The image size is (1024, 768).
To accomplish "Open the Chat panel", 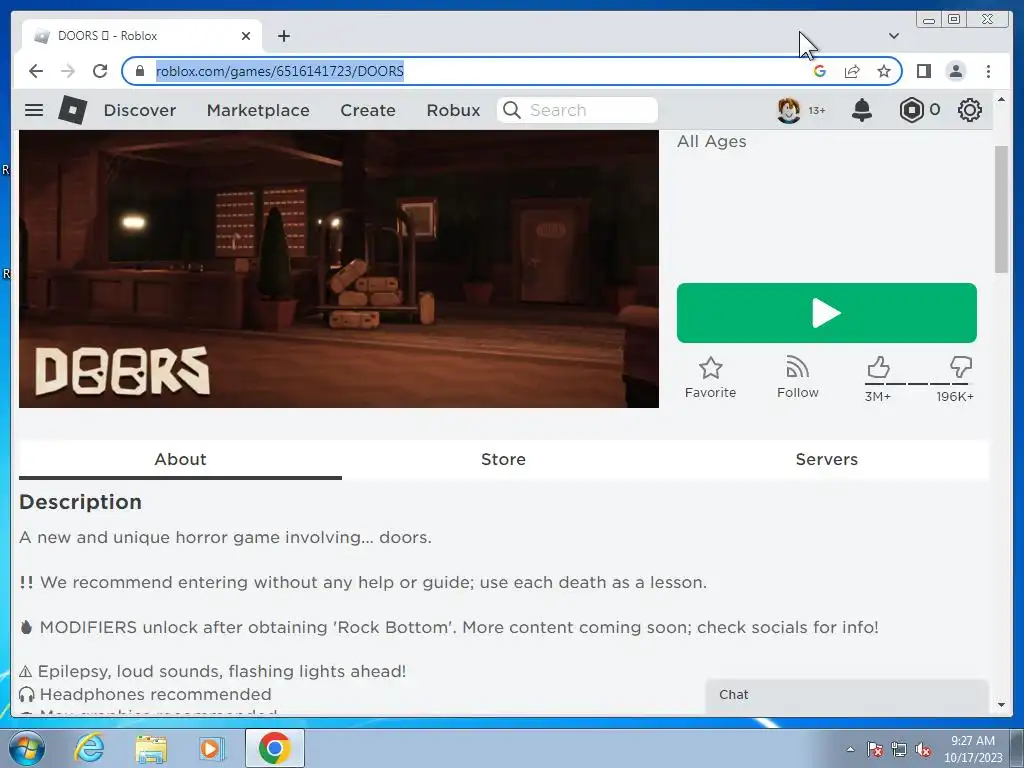I will point(847,695).
